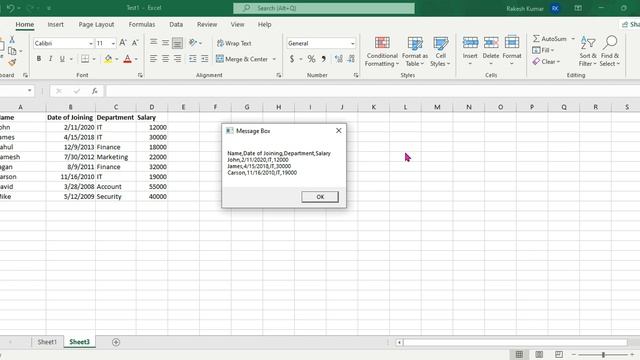
Task: Increase decimal places
Action: [x=338, y=59]
